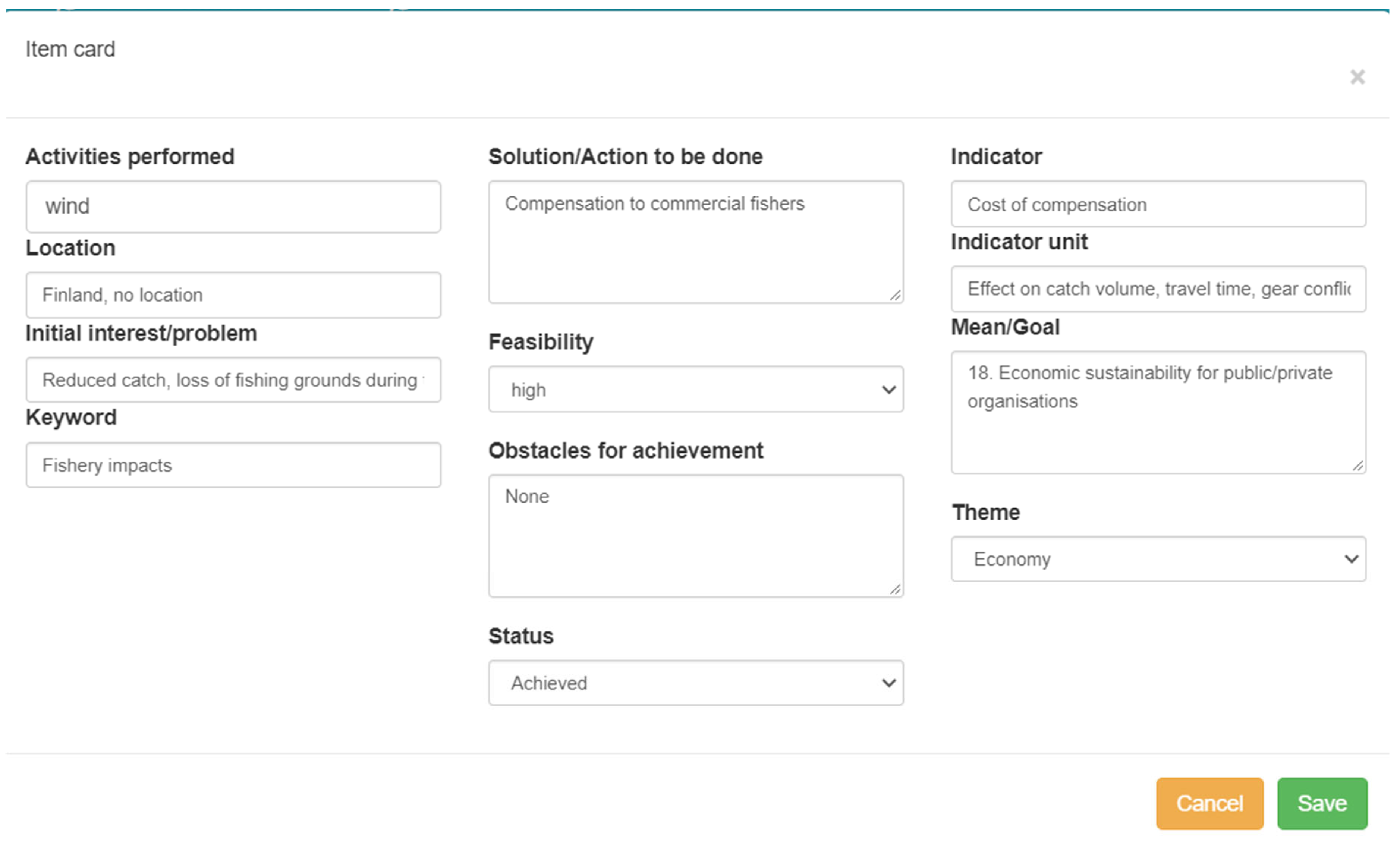Open the Status dropdown showing Achieved
Image resolution: width=1400 pixels, height=841 pixels.
(695, 682)
